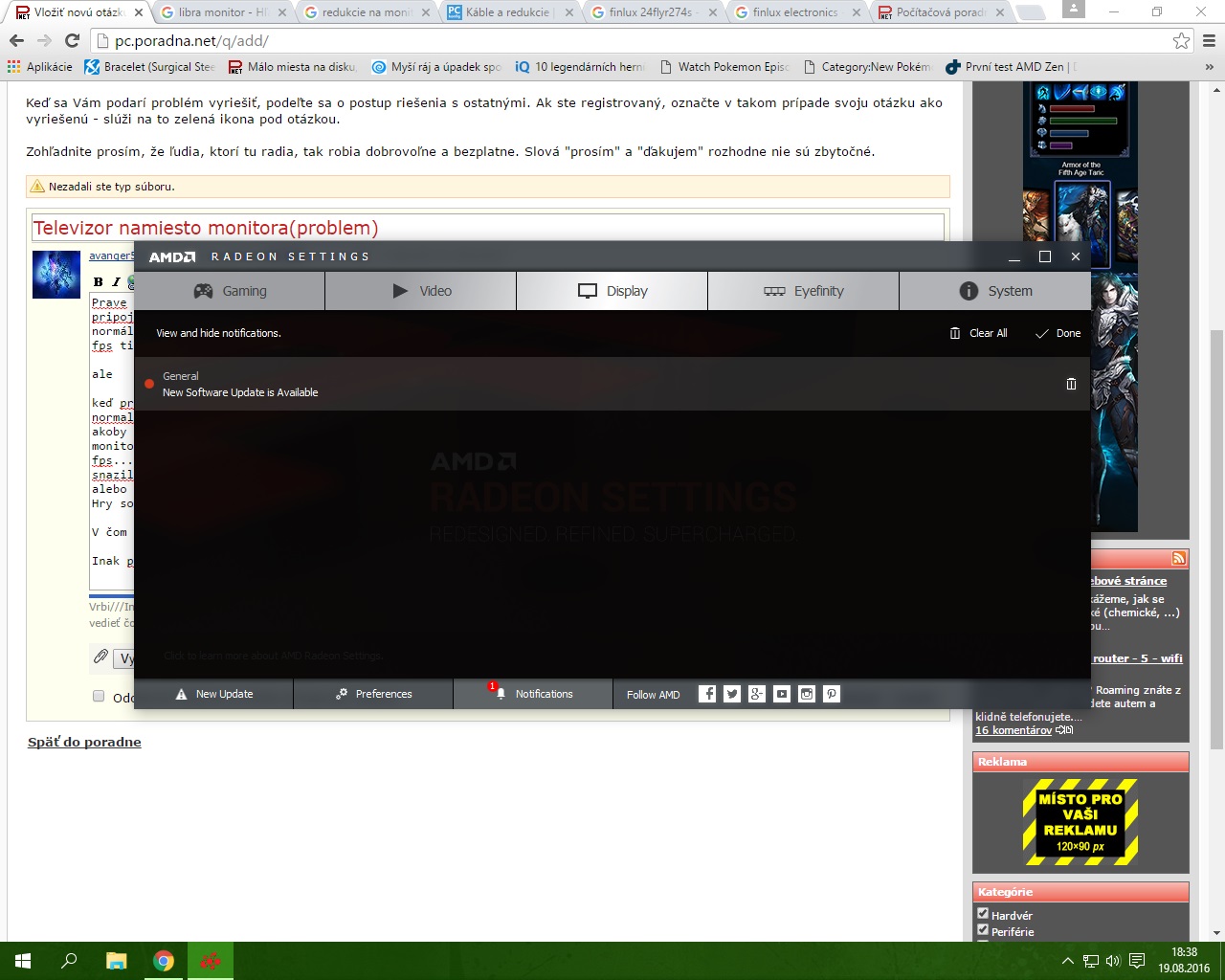The height and width of the screenshot is (980, 1225).
Task: Open File Explorer from the taskbar
Action: point(116,961)
